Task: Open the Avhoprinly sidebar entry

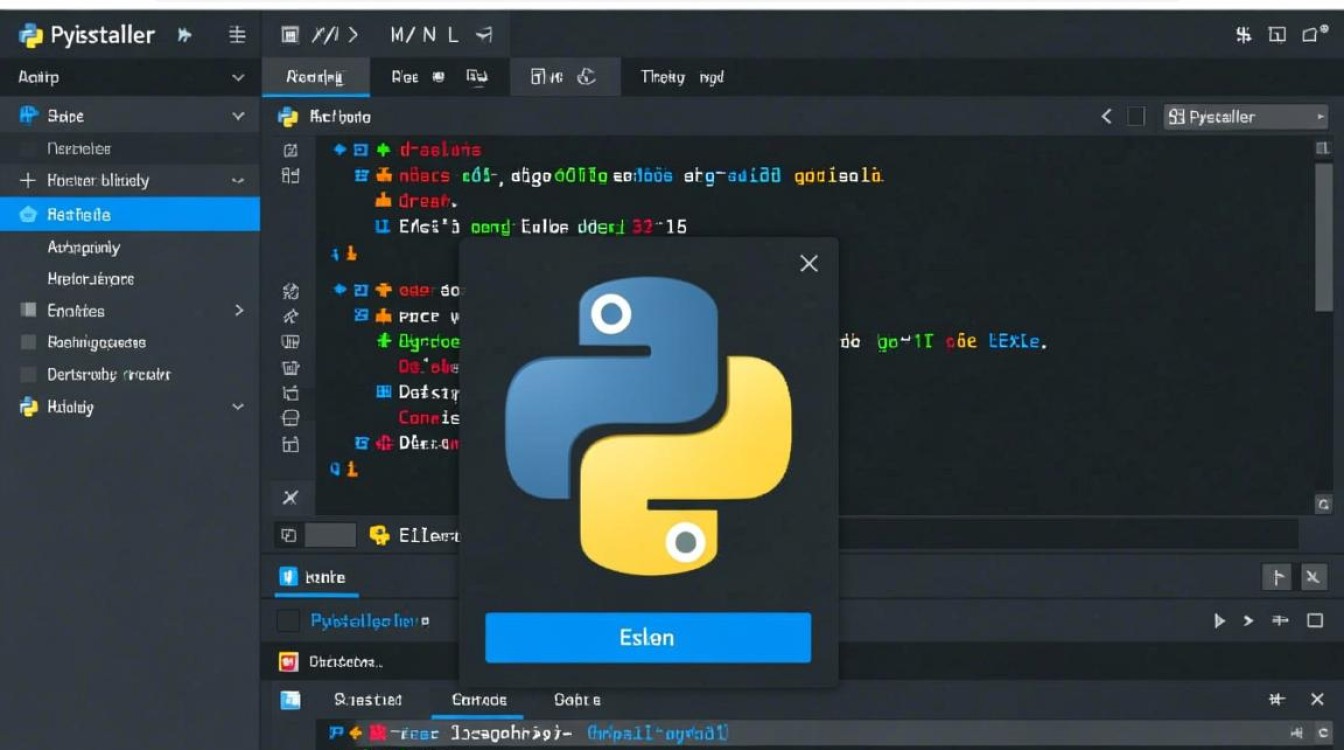Action: (x=83, y=247)
